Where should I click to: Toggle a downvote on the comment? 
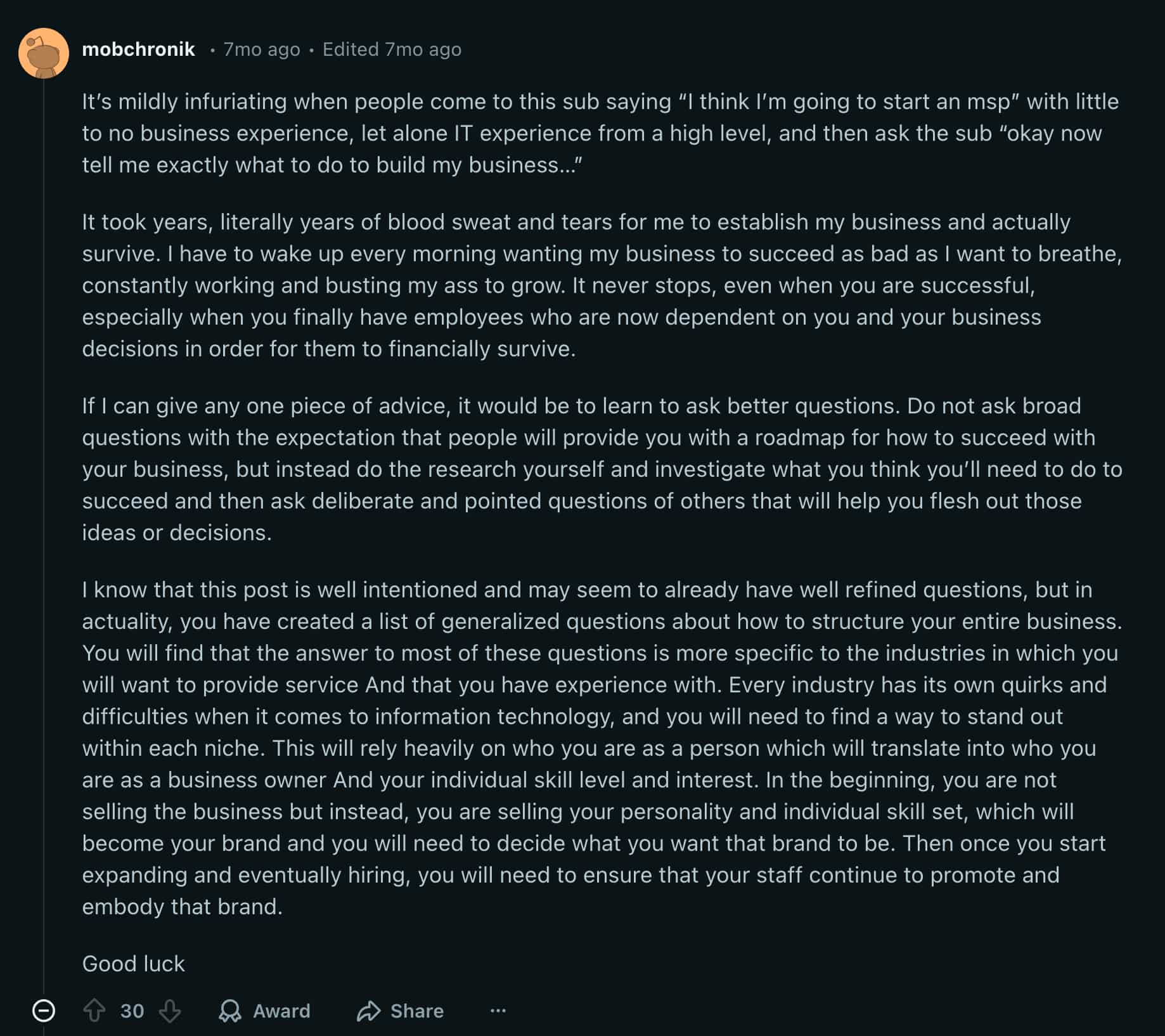[x=170, y=1011]
